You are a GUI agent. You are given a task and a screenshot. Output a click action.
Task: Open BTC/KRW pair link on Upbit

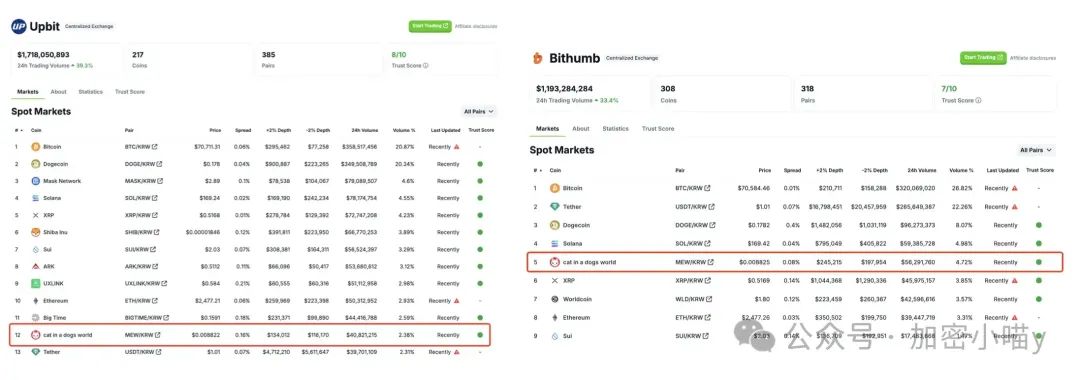click(x=141, y=147)
